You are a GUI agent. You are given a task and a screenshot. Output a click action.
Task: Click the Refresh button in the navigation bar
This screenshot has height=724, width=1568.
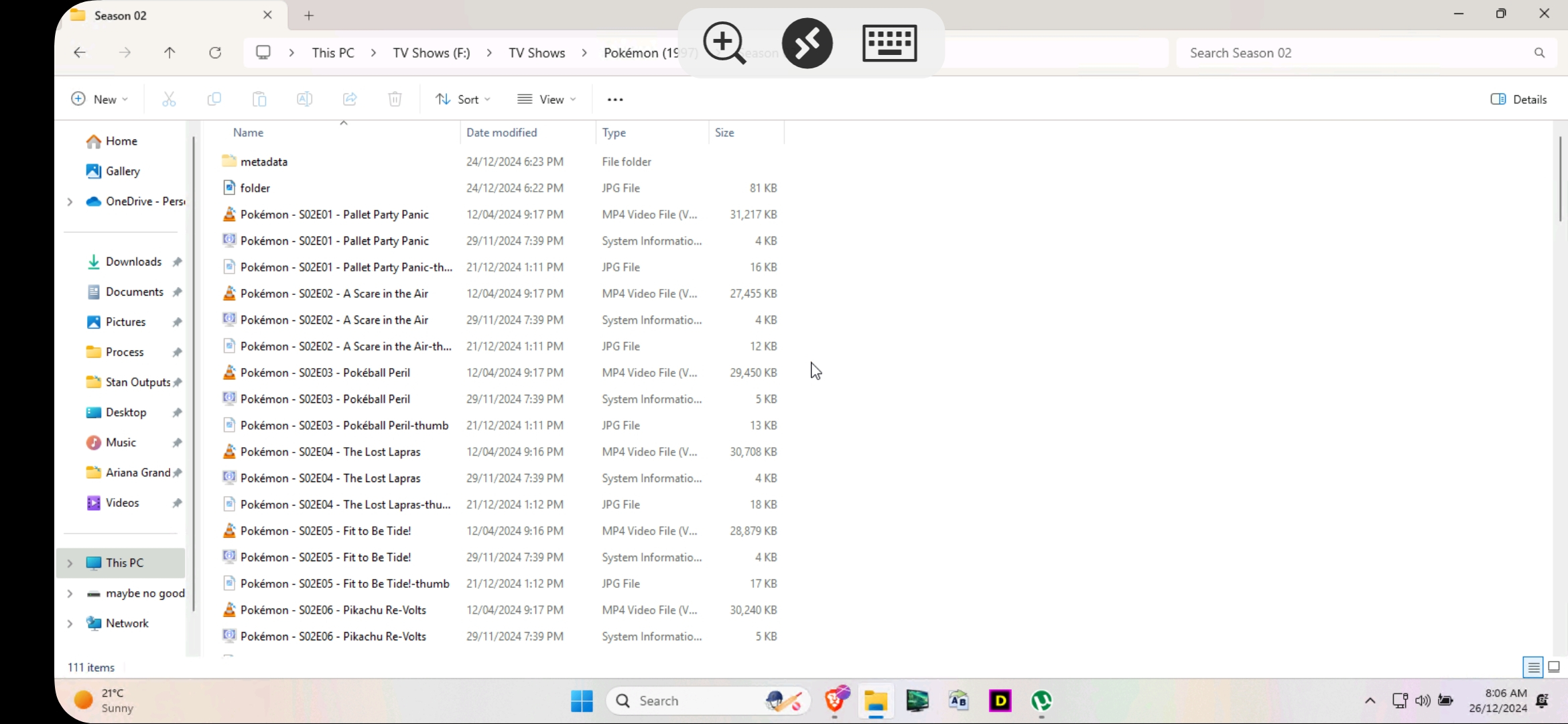pyautogui.click(x=215, y=52)
